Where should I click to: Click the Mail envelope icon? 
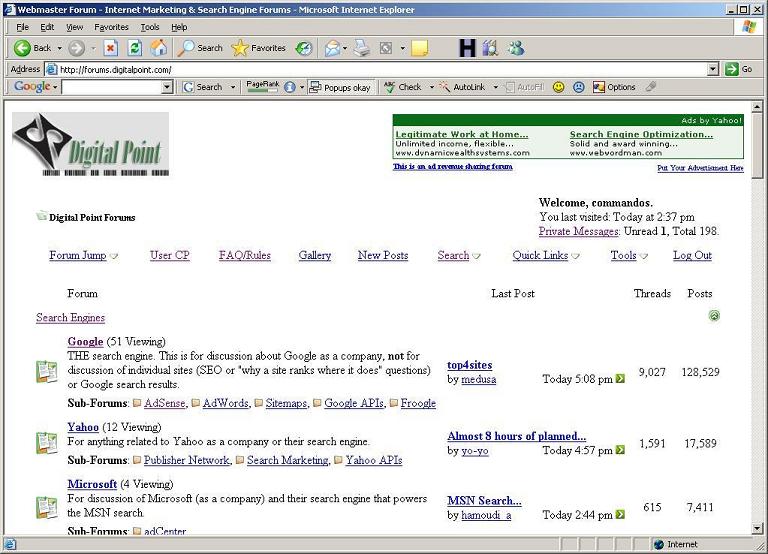[332, 48]
